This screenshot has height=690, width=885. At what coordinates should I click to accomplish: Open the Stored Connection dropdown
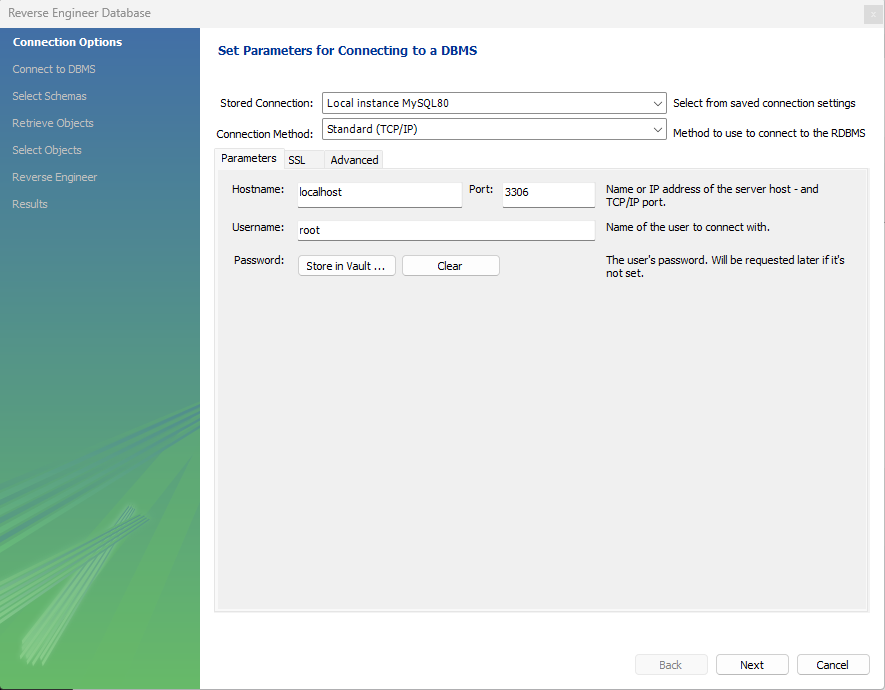pyautogui.click(x=494, y=103)
